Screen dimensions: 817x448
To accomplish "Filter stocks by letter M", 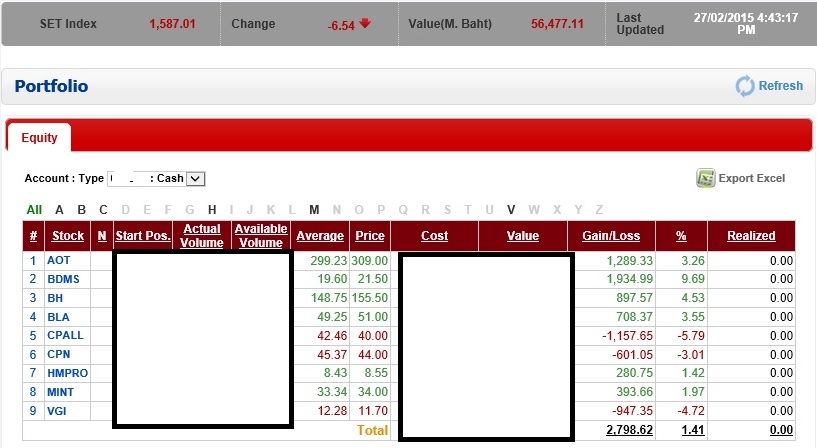I will pos(314,209).
